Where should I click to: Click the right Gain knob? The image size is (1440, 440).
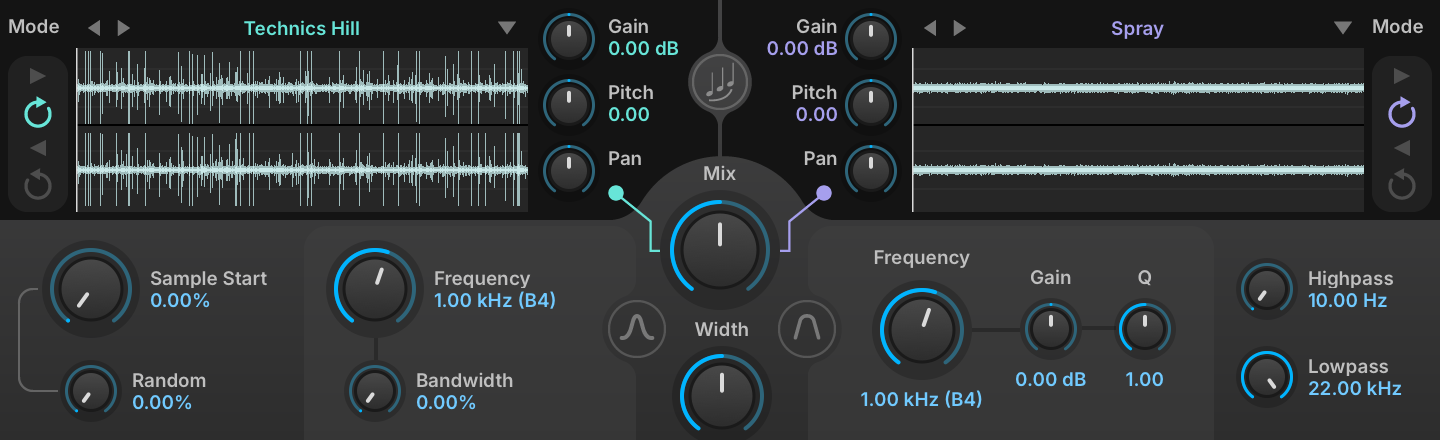point(870,38)
